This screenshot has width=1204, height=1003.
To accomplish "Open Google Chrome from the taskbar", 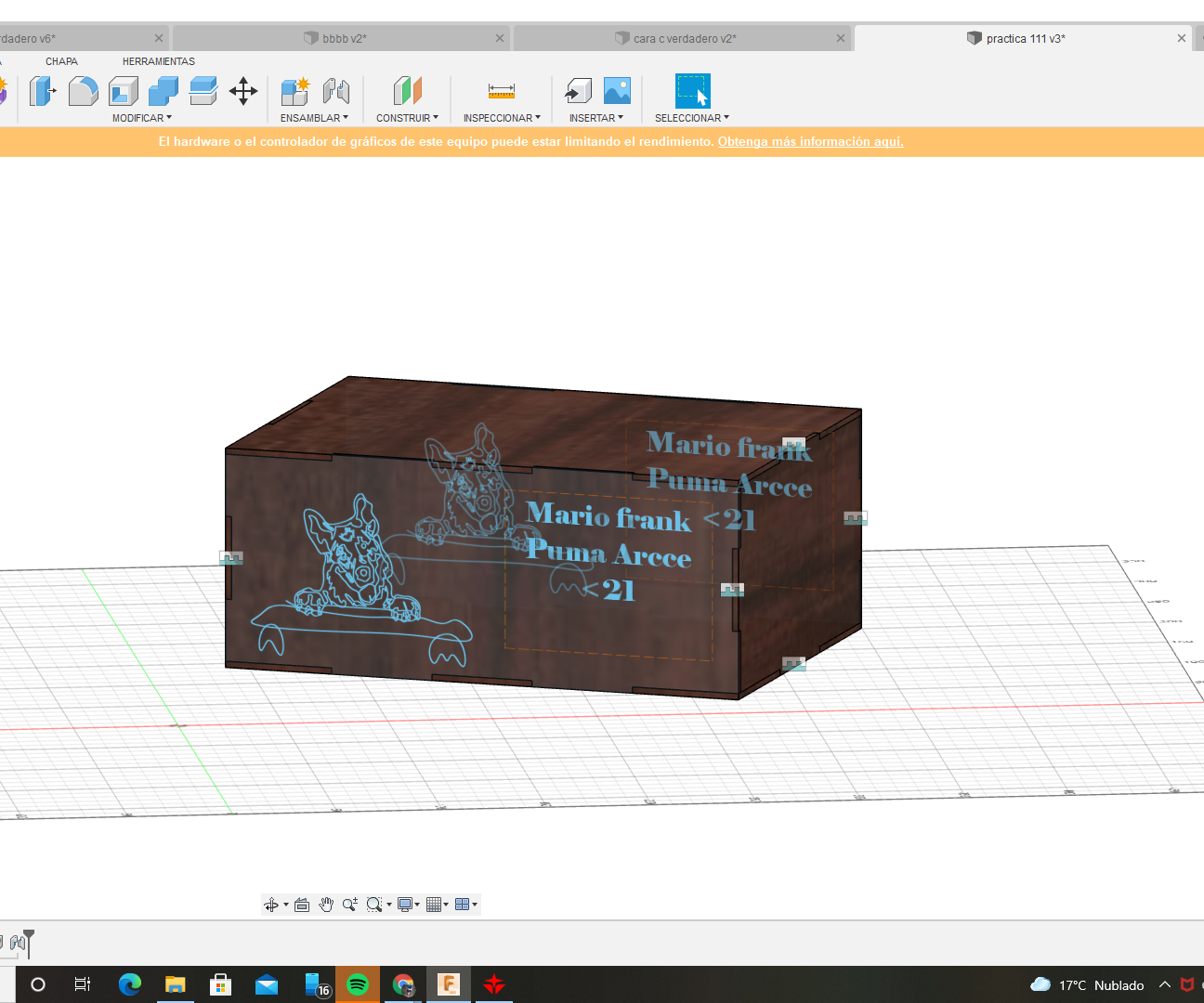I will click(403, 984).
